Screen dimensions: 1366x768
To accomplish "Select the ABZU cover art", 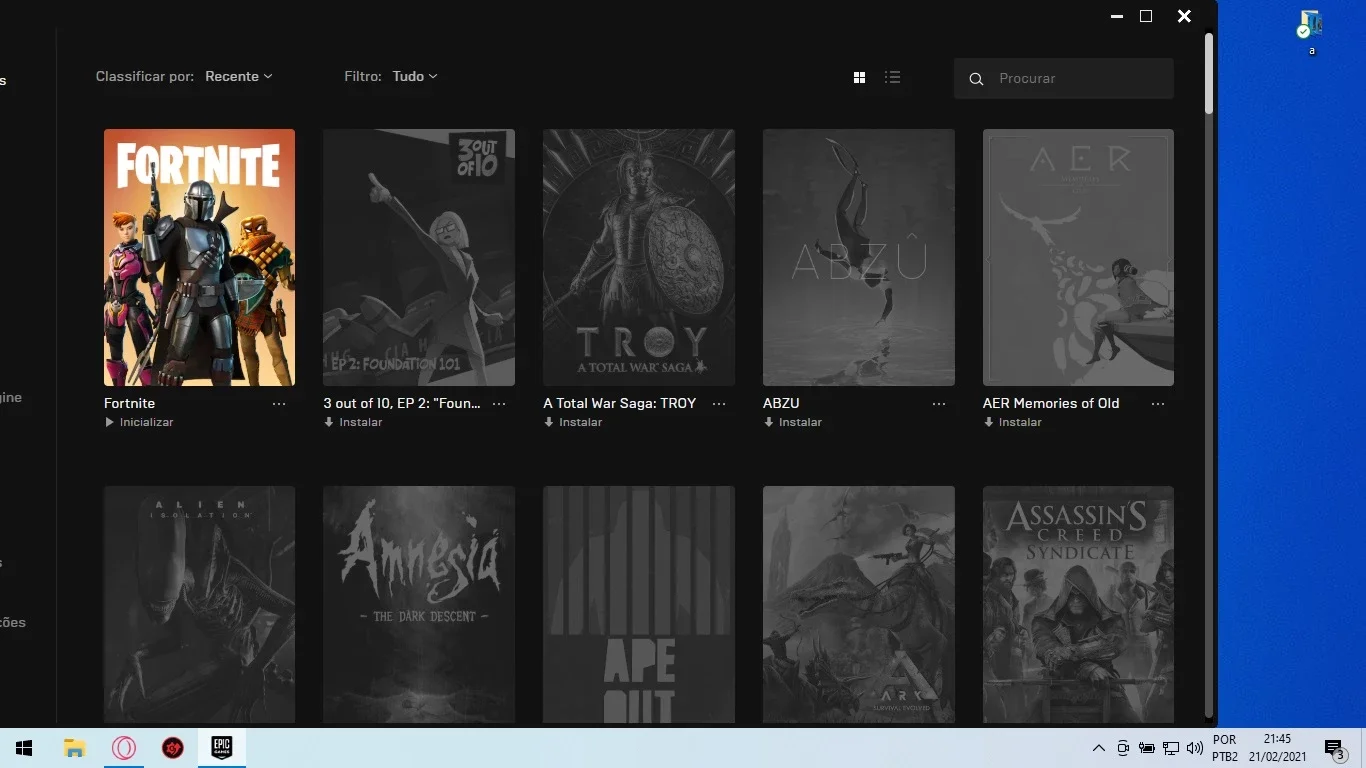I will [x=859, y=257].
